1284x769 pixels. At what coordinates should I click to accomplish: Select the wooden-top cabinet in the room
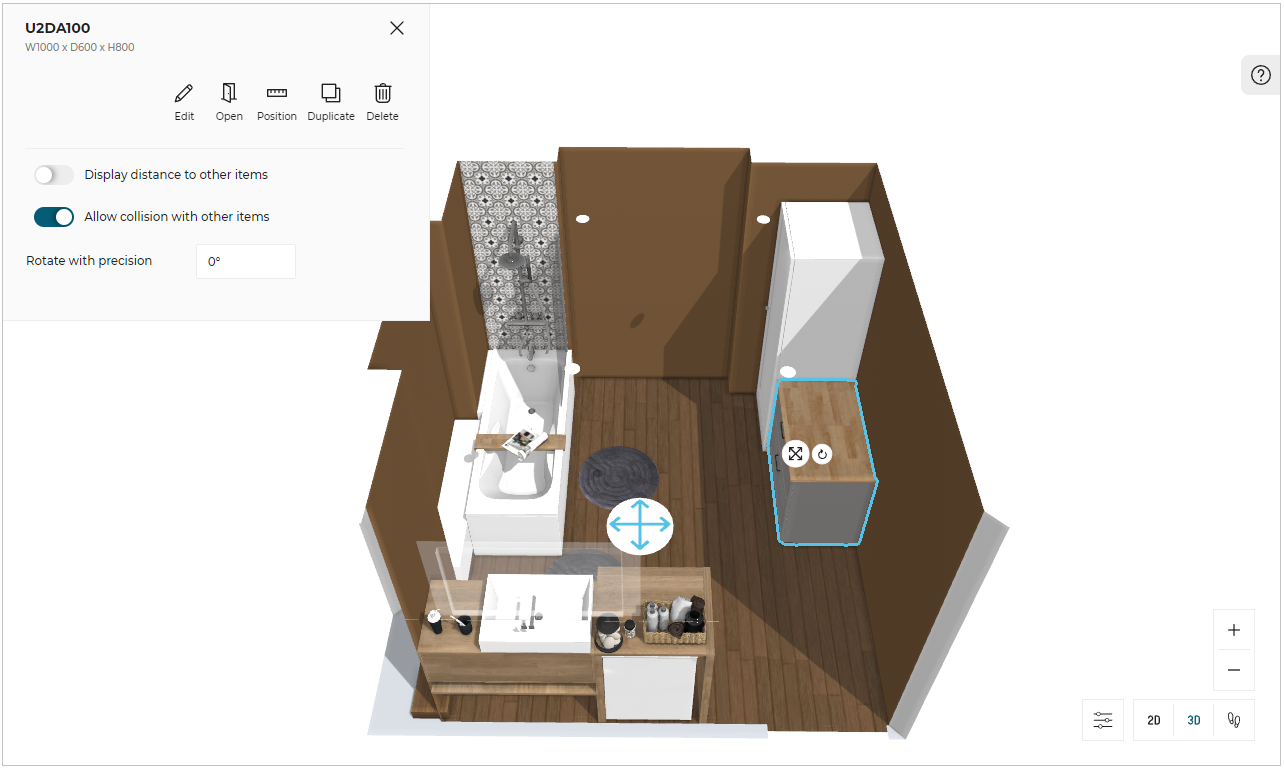click(x=825, y=500)
